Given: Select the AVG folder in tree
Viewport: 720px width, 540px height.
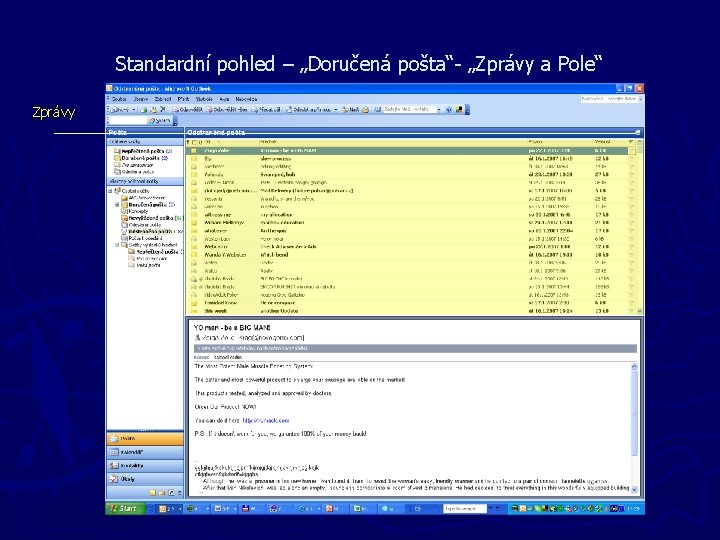Looking at the screenshot, I should coord(143,198).
